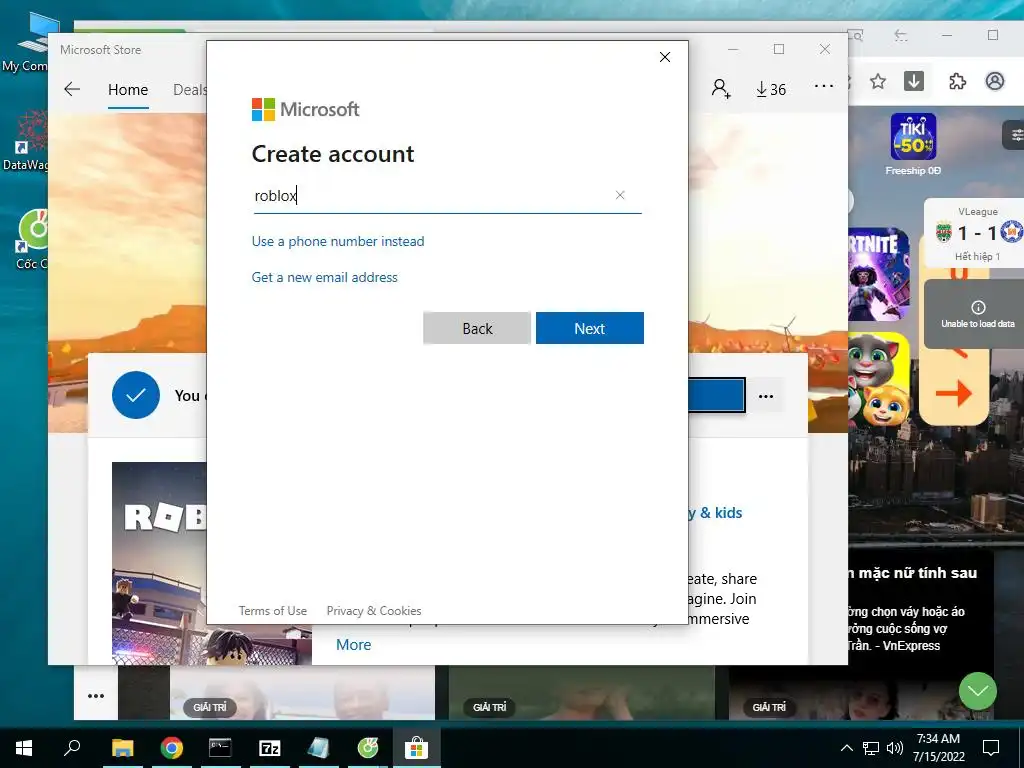1024x768 pixels.
Task: Open Privacy & Cookies link
Action: [x=374, y=611]
